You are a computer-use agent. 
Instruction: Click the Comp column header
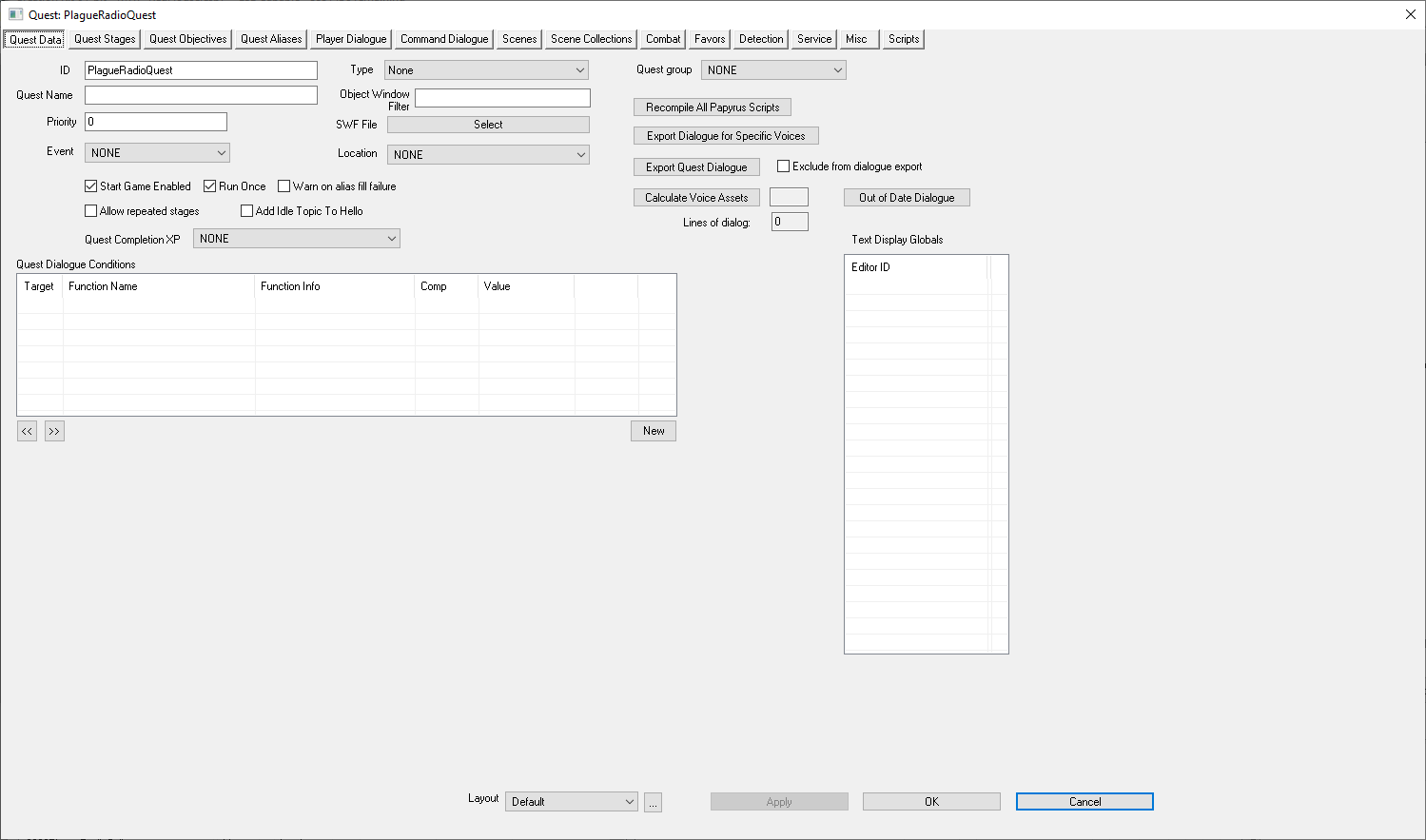(x=446, y=286)
